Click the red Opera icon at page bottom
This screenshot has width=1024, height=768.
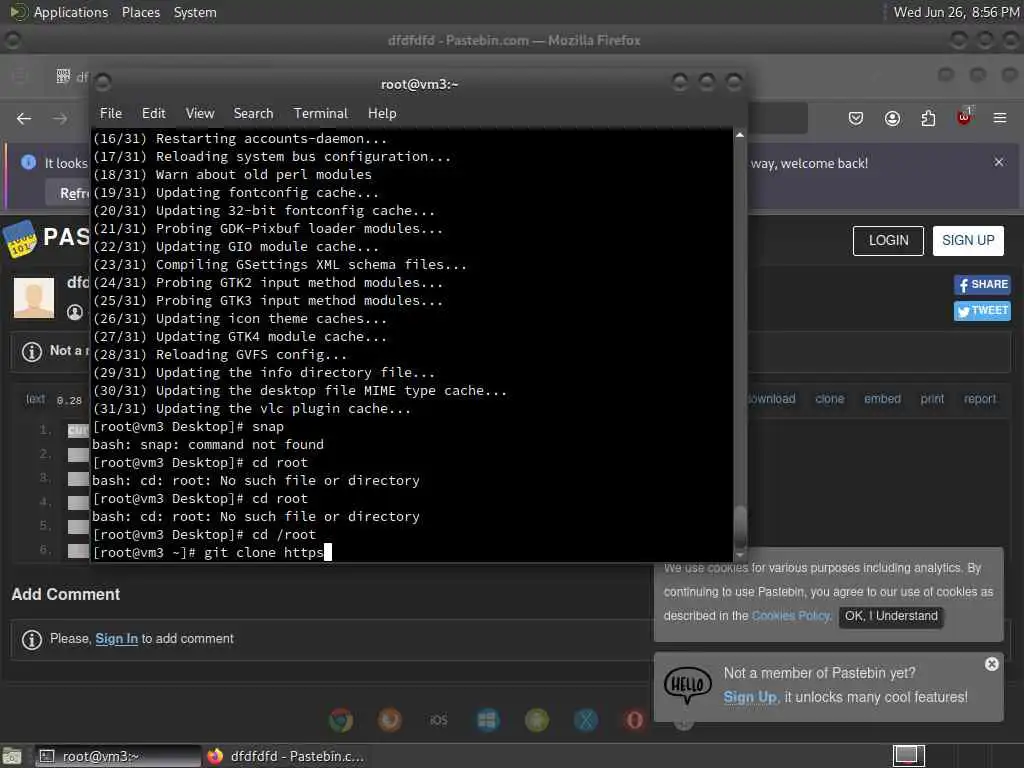coord(634,720)
